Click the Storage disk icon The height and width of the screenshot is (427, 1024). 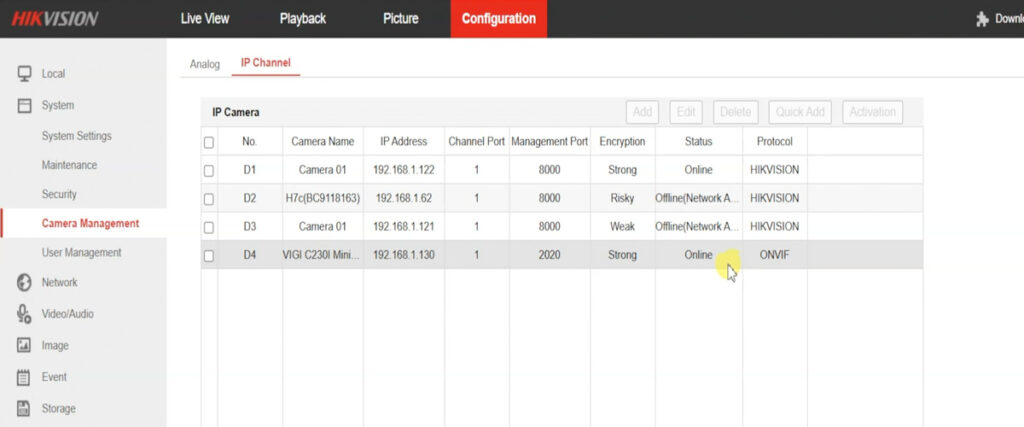click(x=25, y=408)
